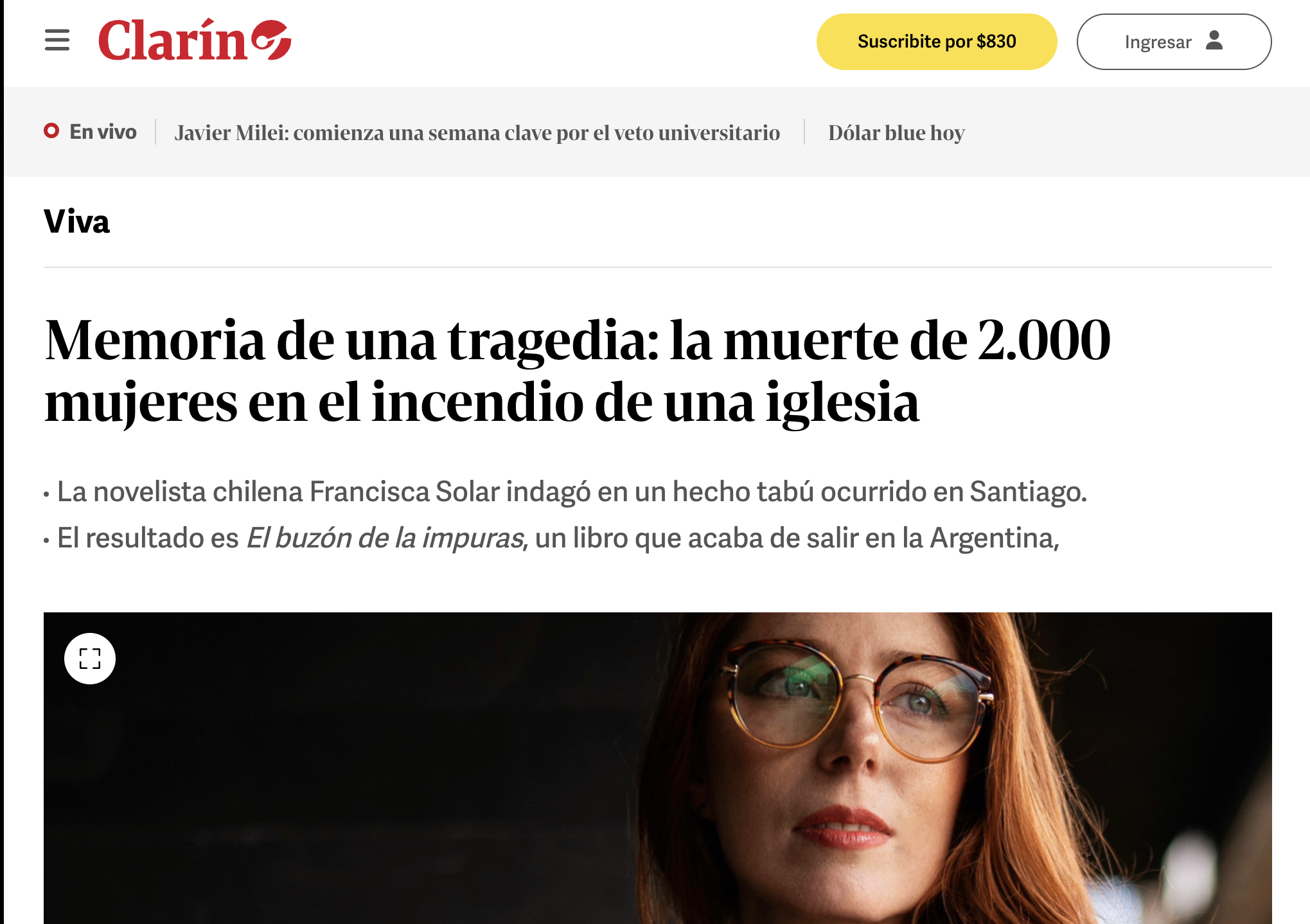Click the Clarín globe emblem
The height and width of the screenshot is (924, 1310).
point(271,39)
